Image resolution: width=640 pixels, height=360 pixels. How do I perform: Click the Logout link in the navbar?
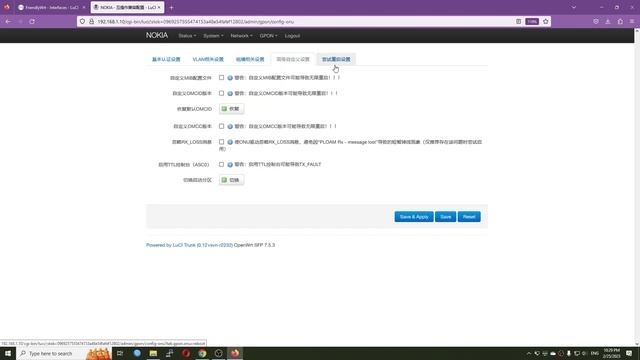[292, 36]
